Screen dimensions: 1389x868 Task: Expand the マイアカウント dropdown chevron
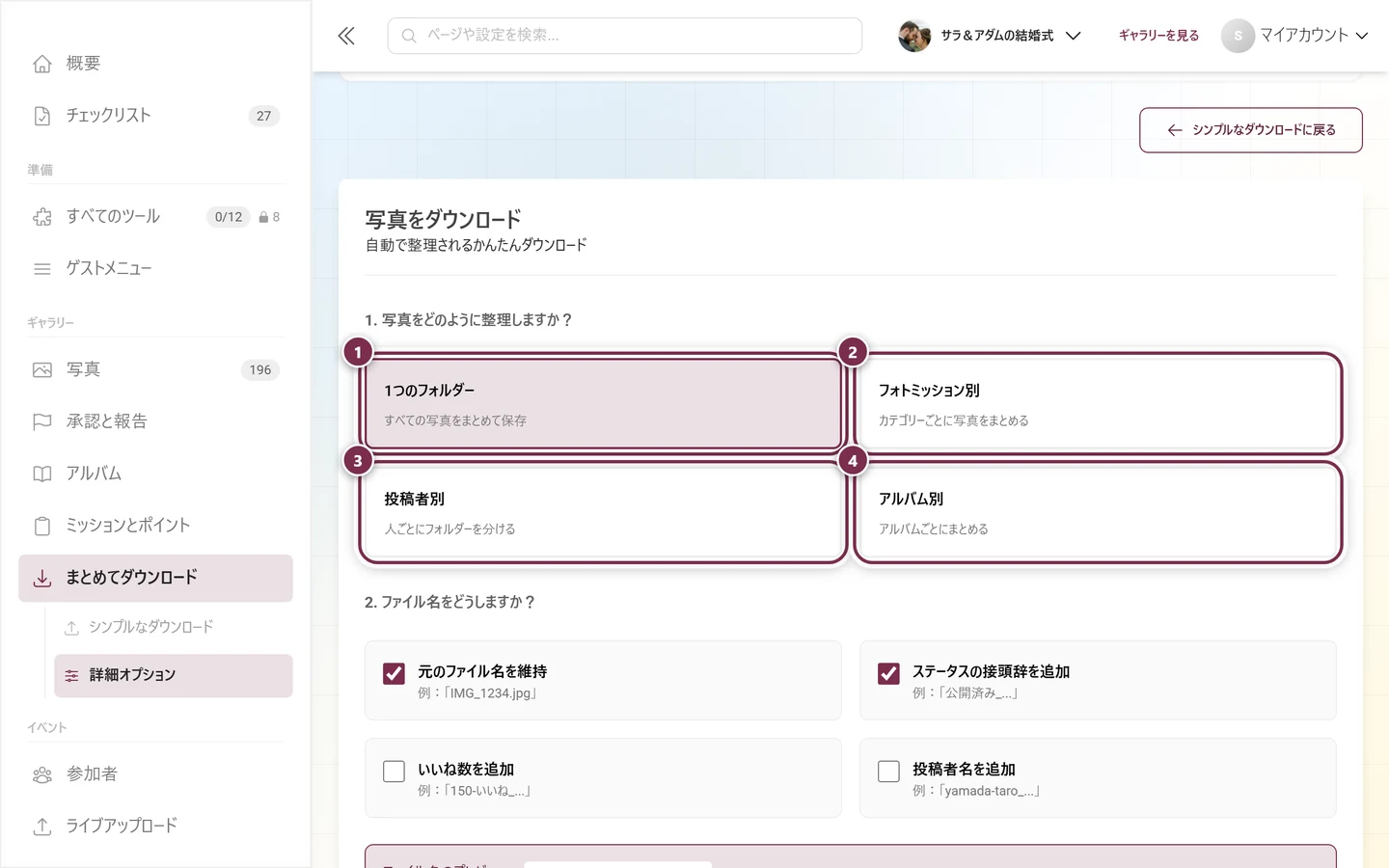pos(1362,36)
